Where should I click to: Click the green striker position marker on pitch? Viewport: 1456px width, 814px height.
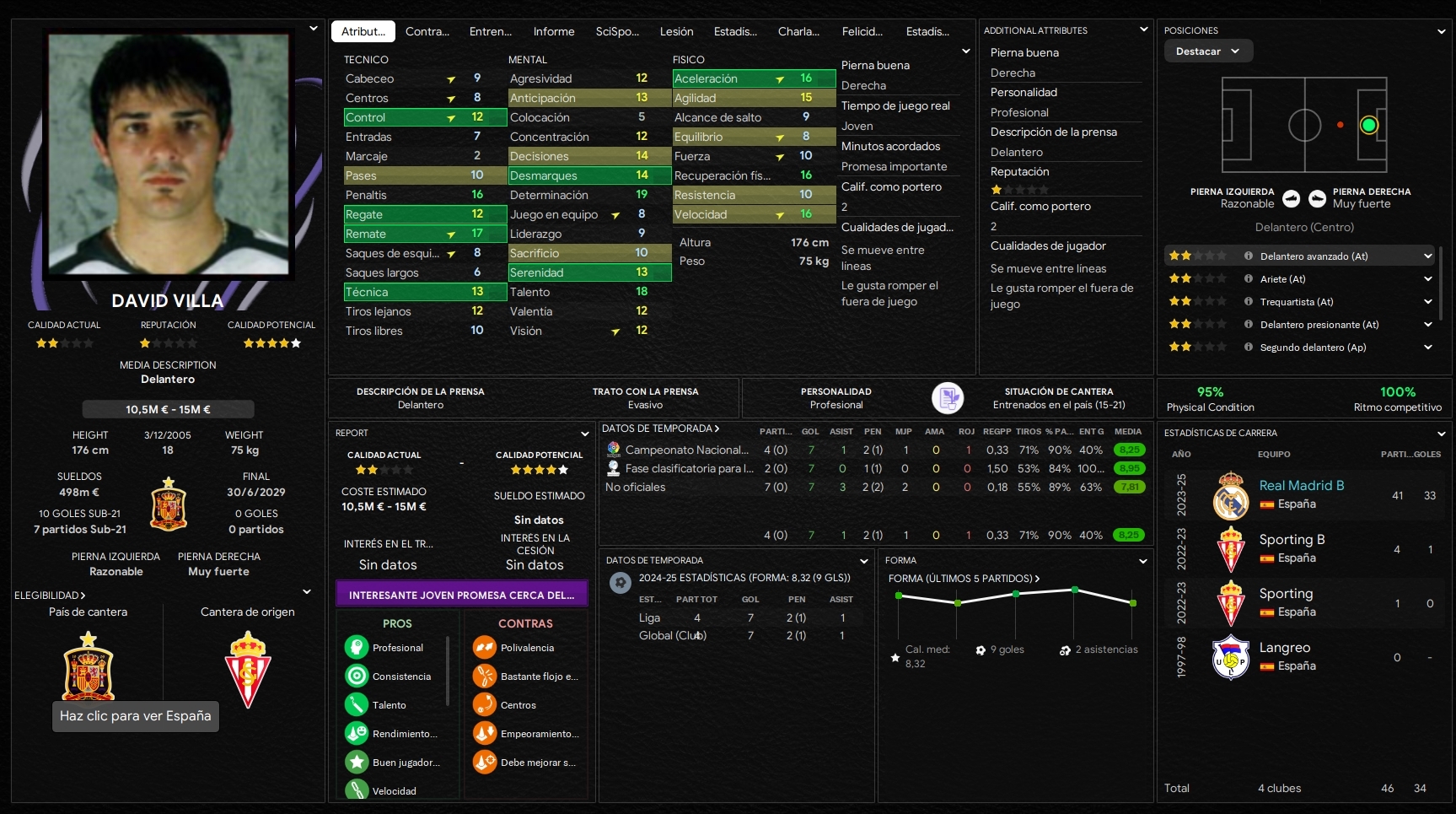(x=1369, y=125)
